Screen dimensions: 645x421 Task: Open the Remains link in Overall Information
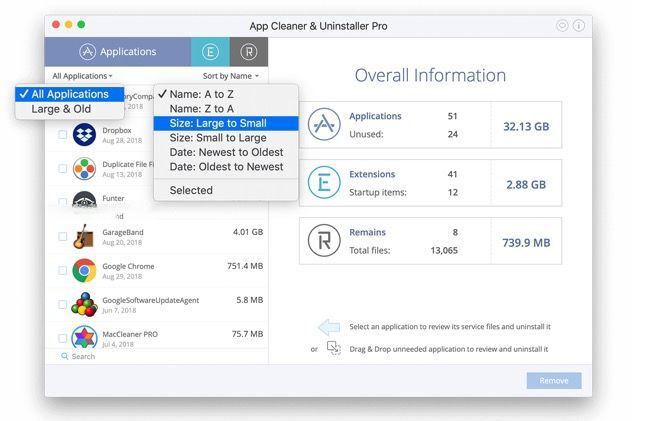click(367, 232)
